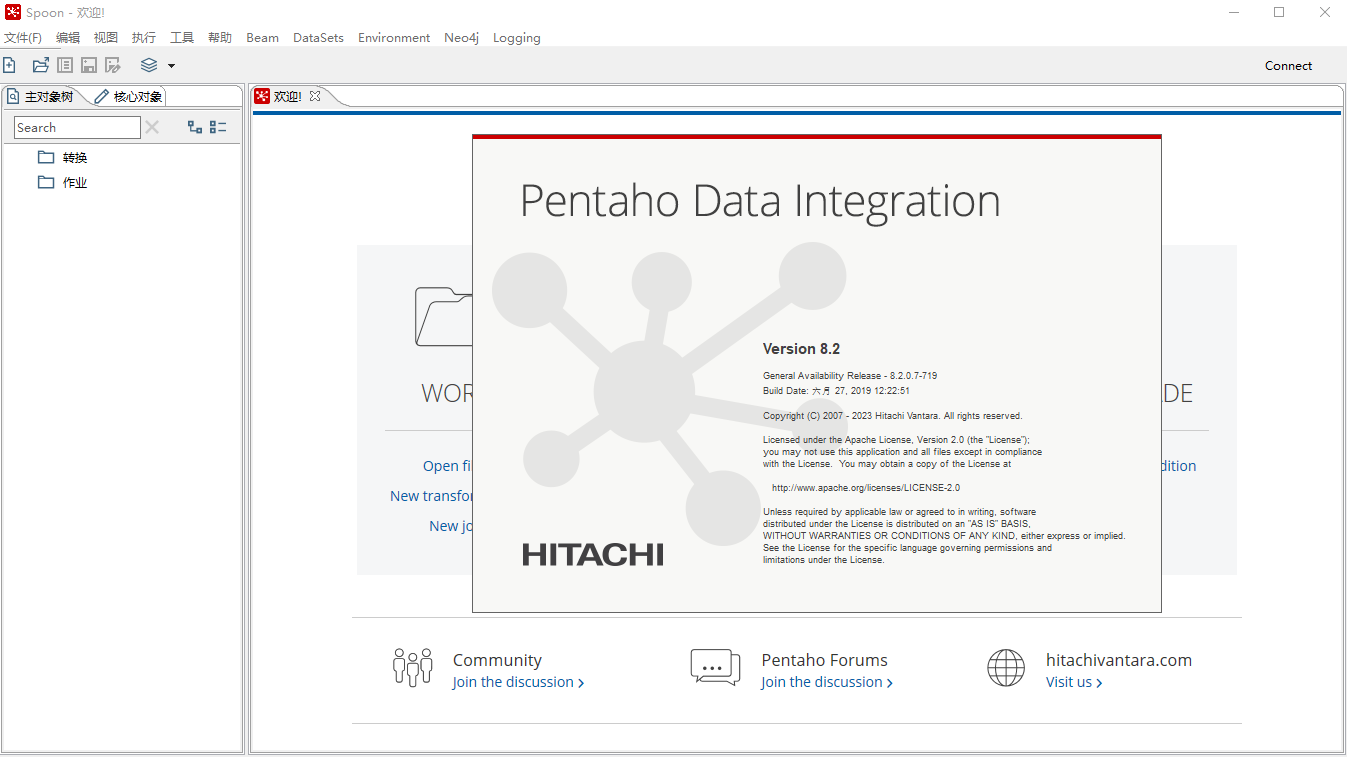Click the Build Date line on splash

(x=836, y=391)
